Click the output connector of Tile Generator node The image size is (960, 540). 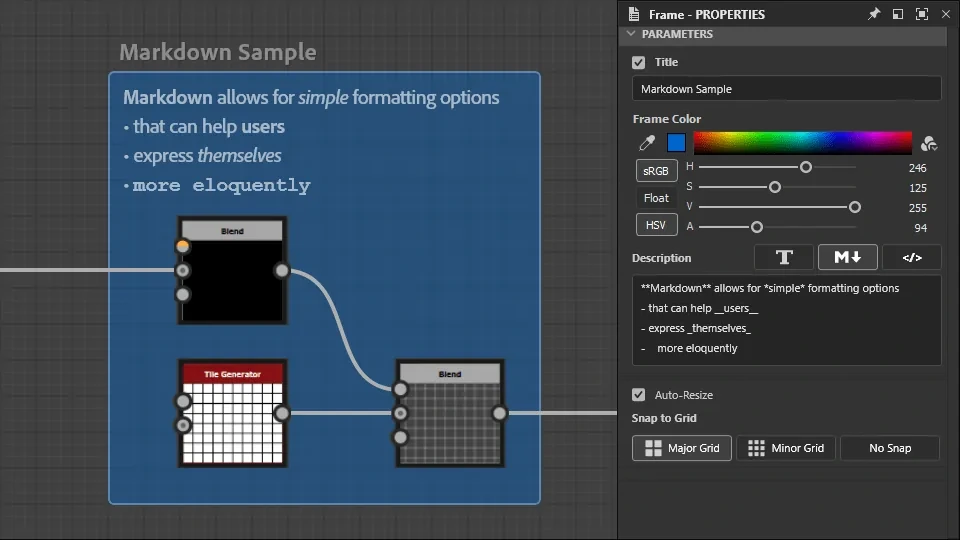click(x=282, y=413)
